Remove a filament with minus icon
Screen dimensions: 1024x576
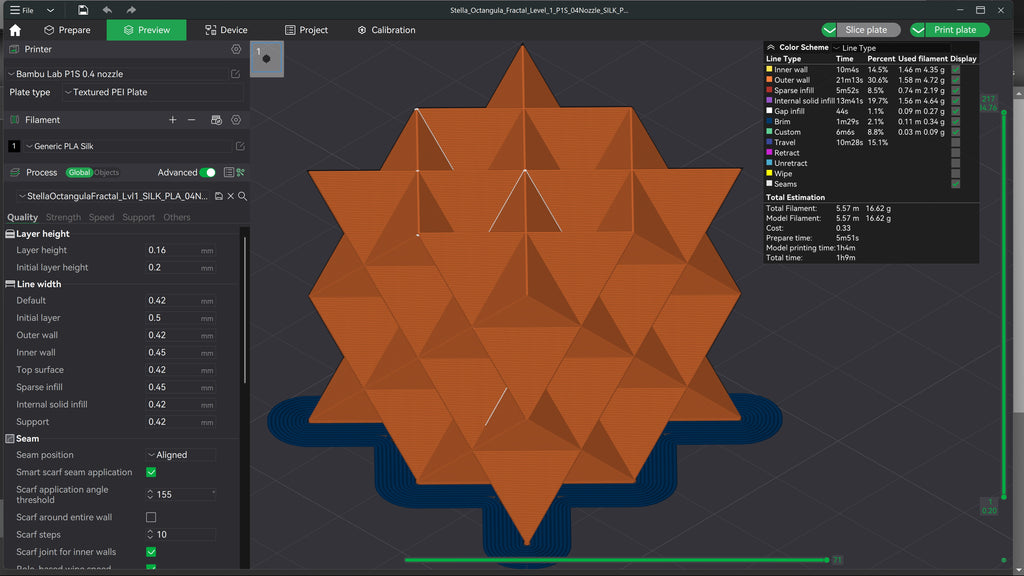pyautogui.click(x=191, y=120)
